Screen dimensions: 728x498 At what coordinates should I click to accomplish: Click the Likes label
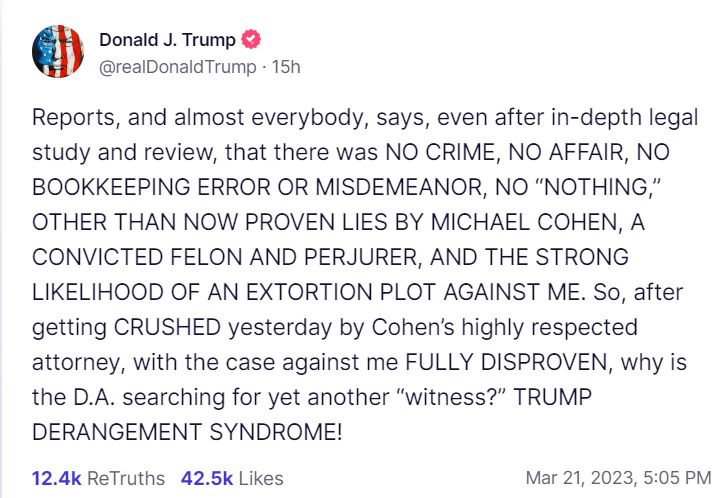click(260, 478)
